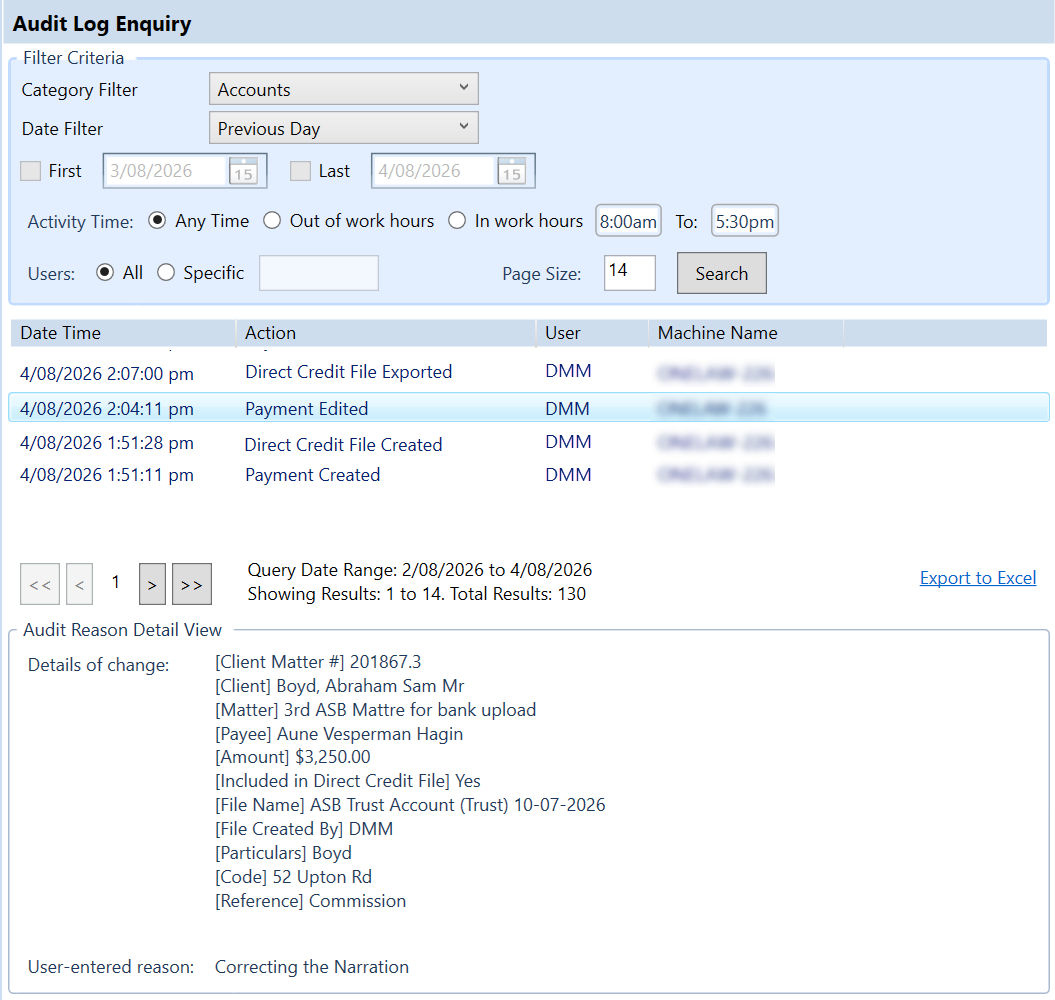Select the Payment Created row
The height and width of the screenshot is (1000, 1055).
529,475
